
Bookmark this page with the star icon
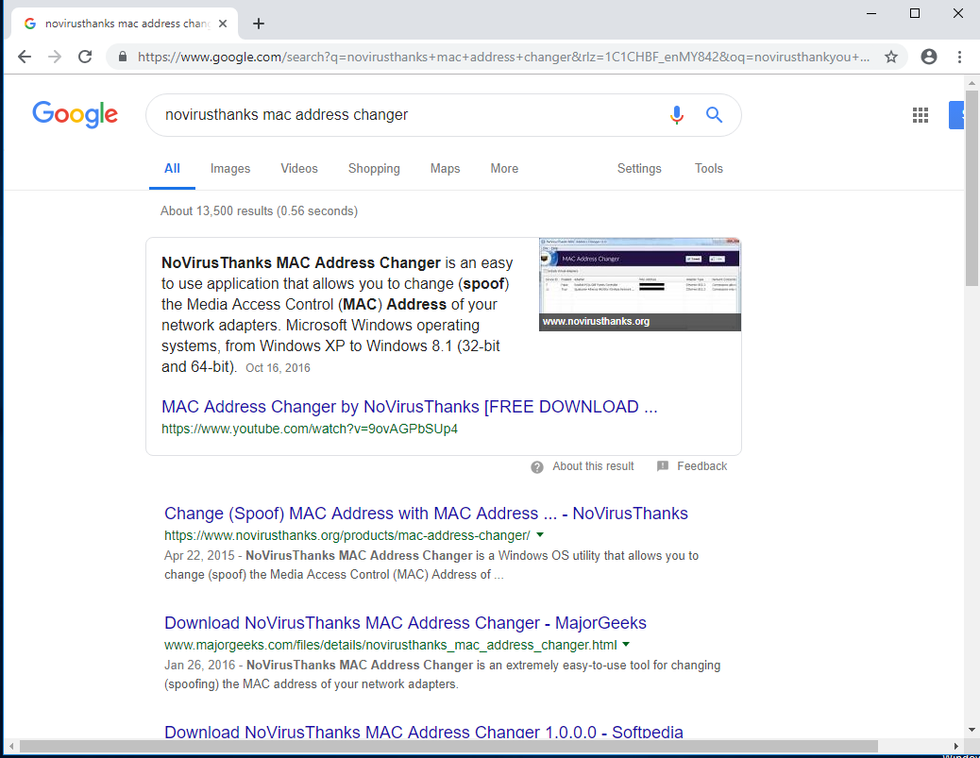pos(891,57)
